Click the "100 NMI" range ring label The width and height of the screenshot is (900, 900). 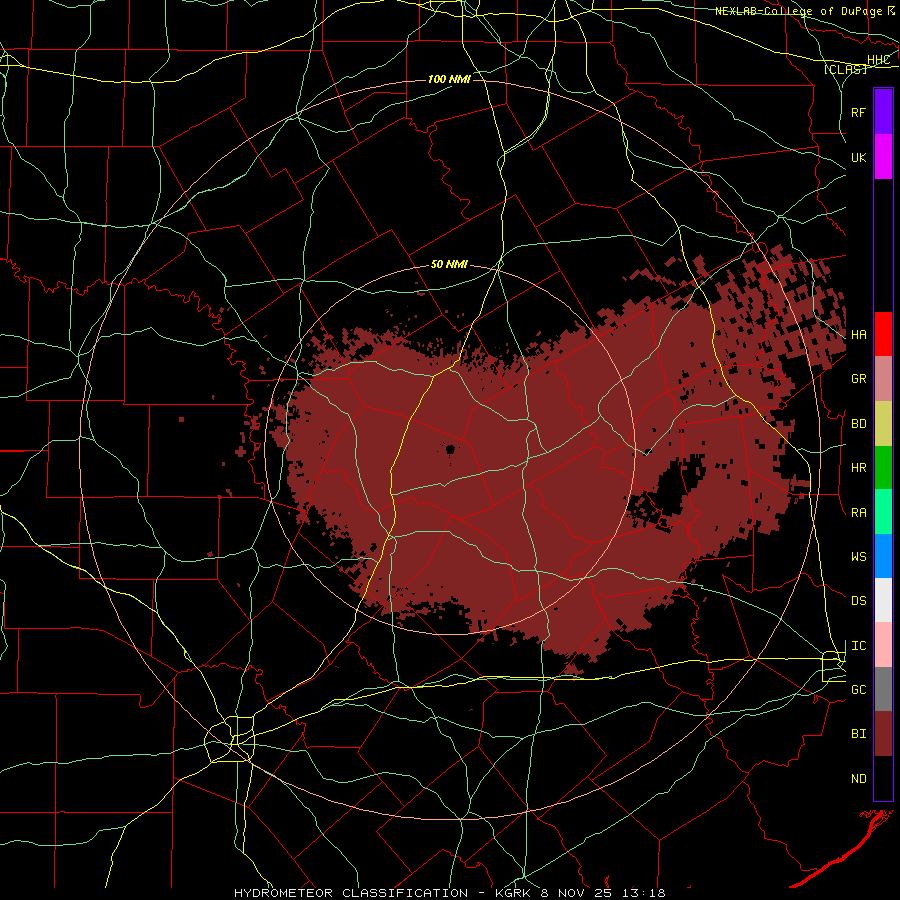(449, 79)
